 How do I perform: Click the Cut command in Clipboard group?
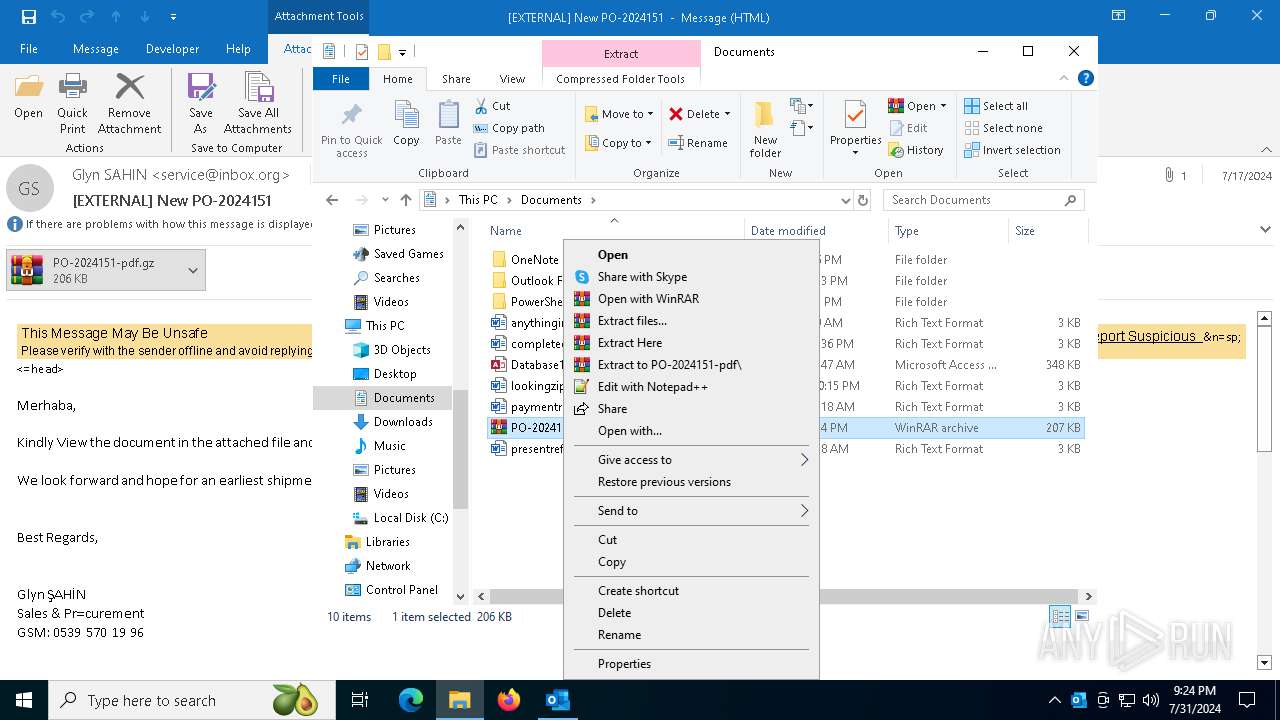[x=492, y=106]
